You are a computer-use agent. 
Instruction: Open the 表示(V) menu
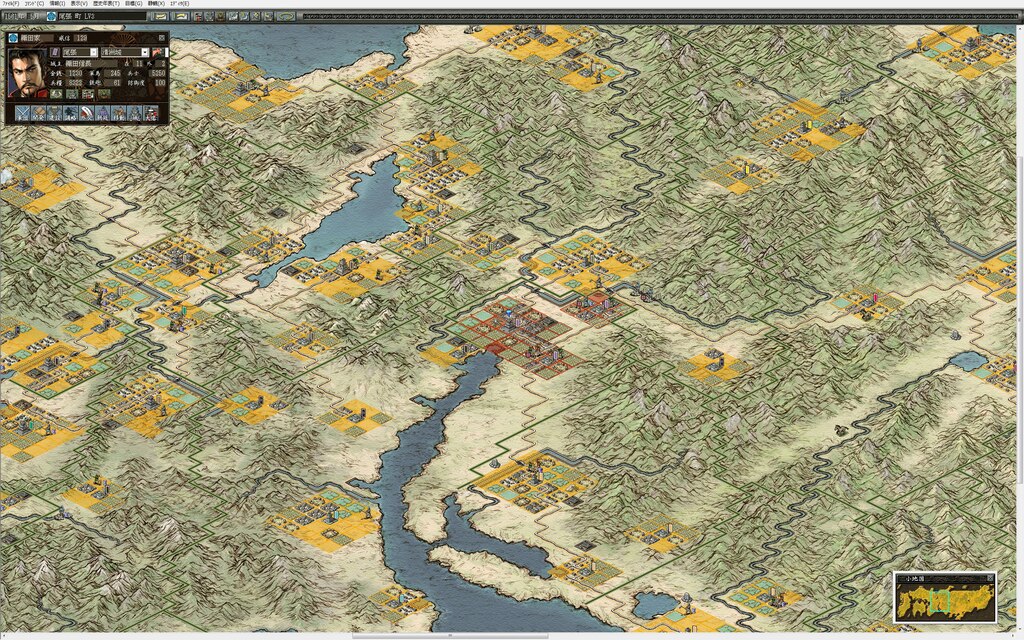point(79,3)
